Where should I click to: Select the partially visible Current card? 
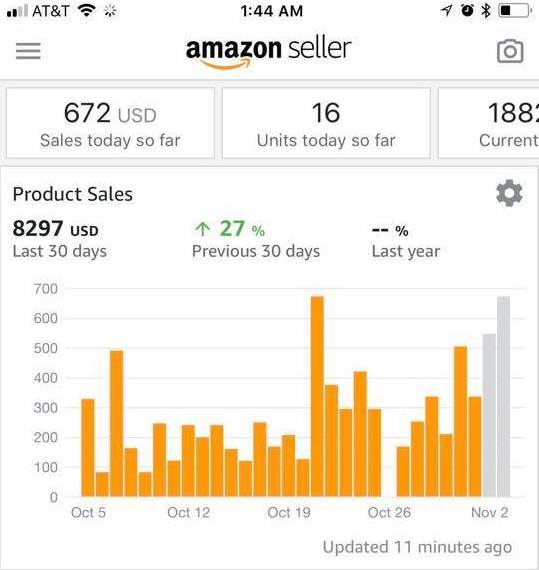click(x=488, y=123)
